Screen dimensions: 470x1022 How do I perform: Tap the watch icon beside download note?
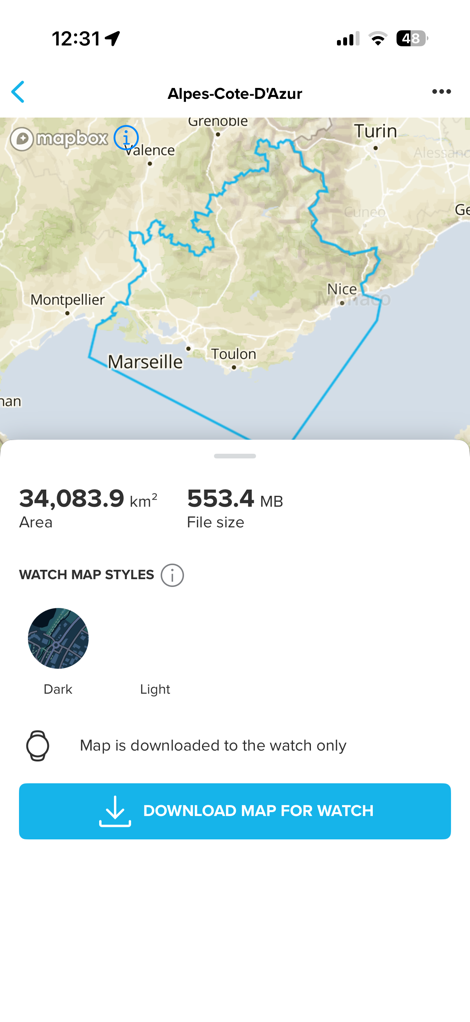coord(38,746)
